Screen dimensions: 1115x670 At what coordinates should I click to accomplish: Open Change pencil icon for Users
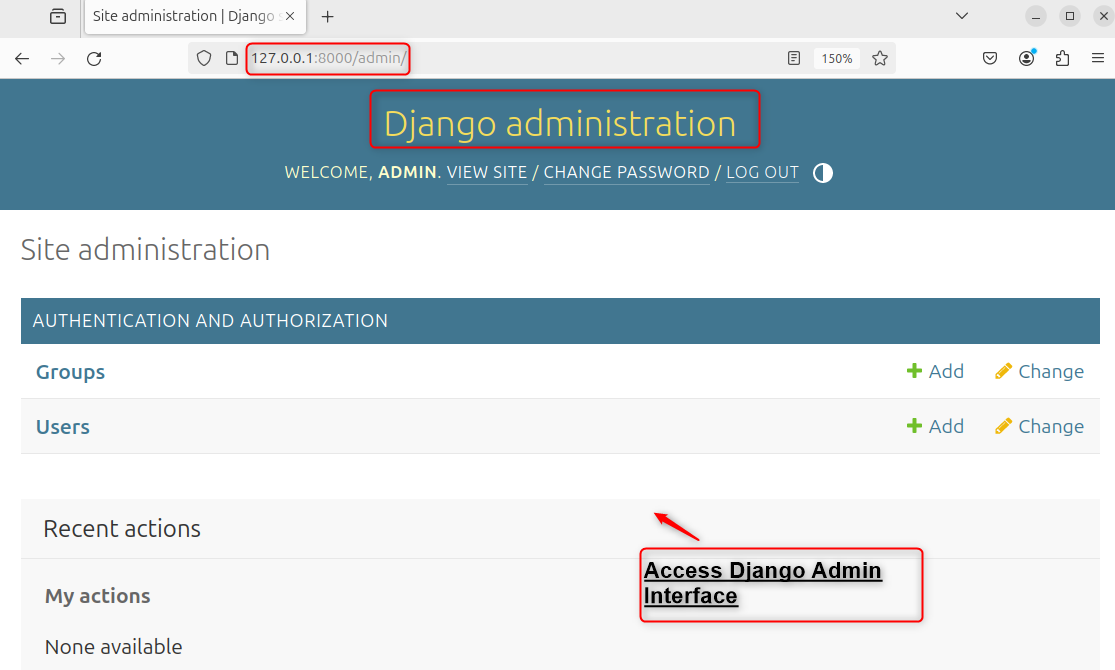click(1039, 426)
